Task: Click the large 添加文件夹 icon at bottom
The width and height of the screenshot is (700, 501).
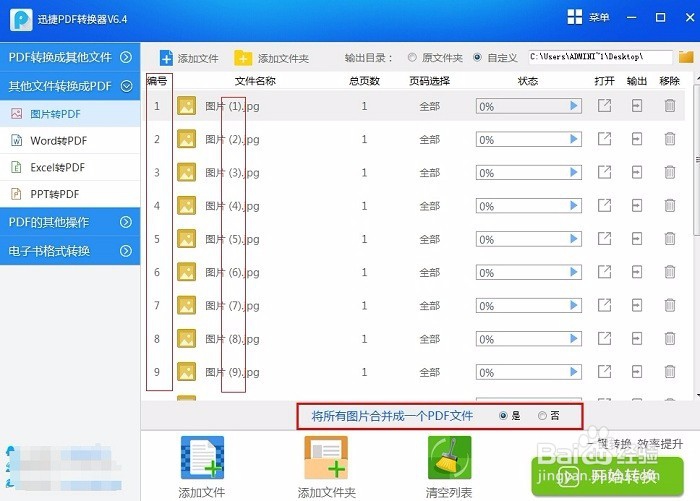Action: (x=326, y=458)
